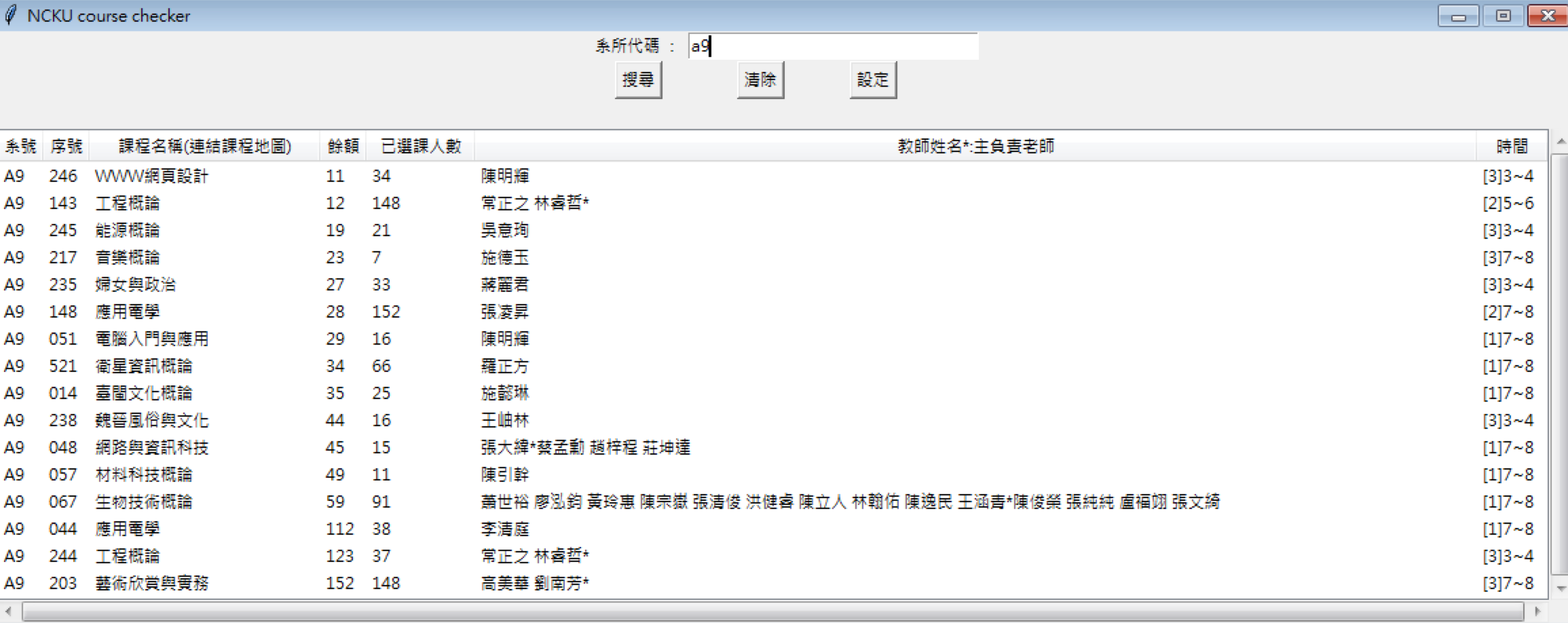
Task: Select the 生物技術概論 course row
Action: (774, 502)
